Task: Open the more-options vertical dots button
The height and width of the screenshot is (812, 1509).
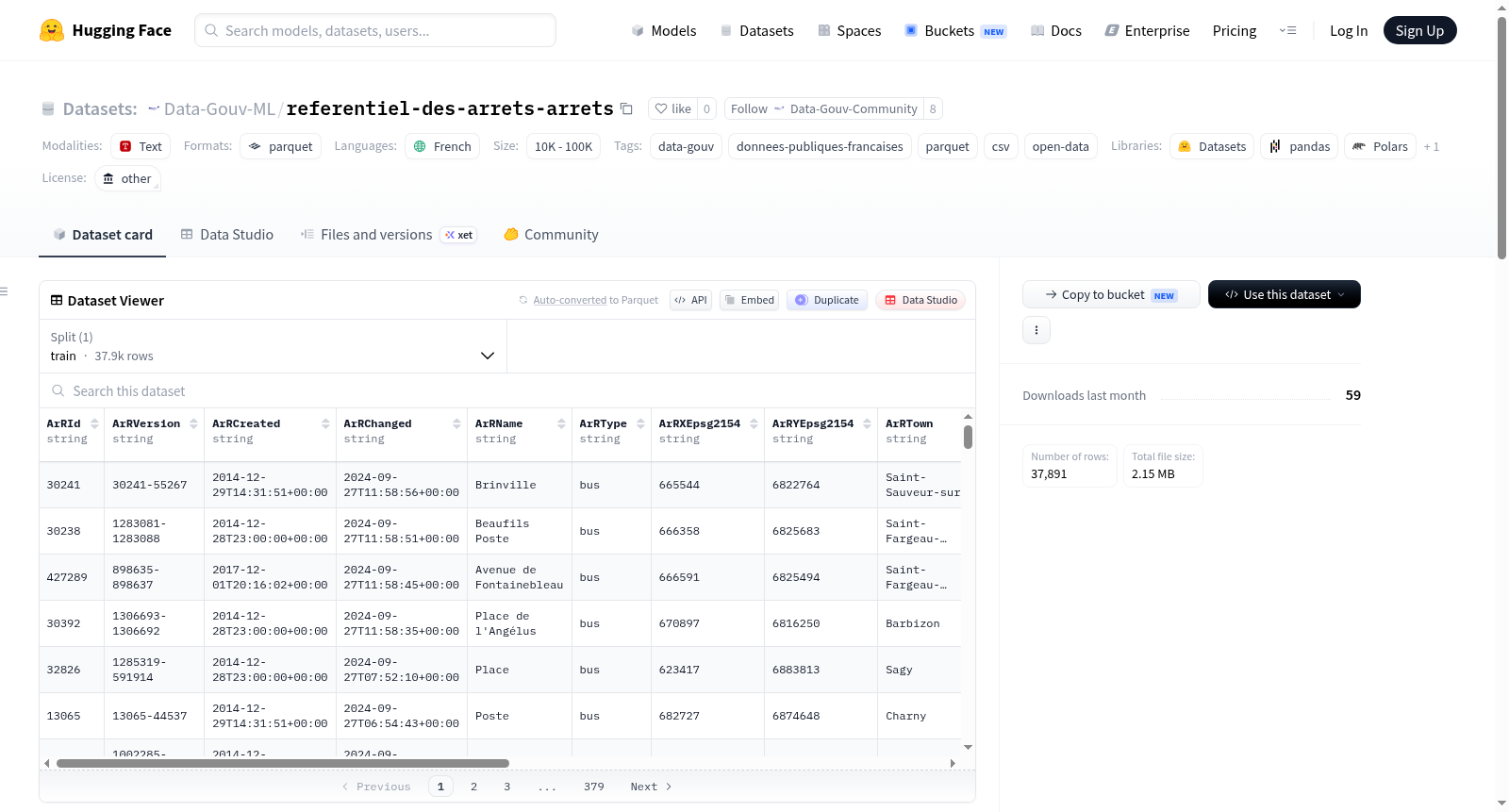Action: coord(1036,330)
